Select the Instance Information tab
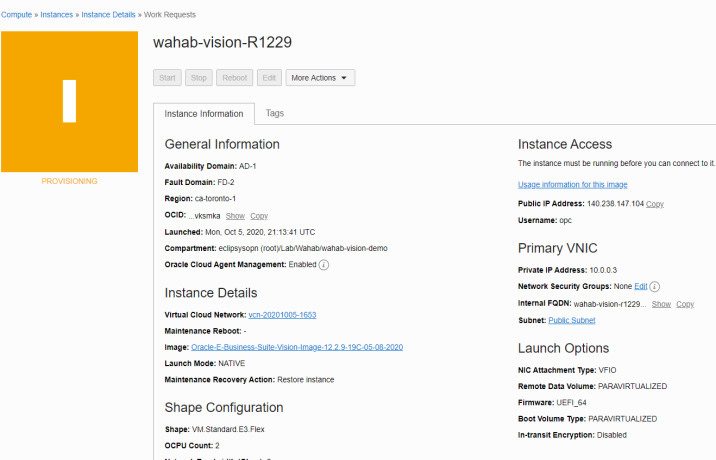 [x=203, y=114]
